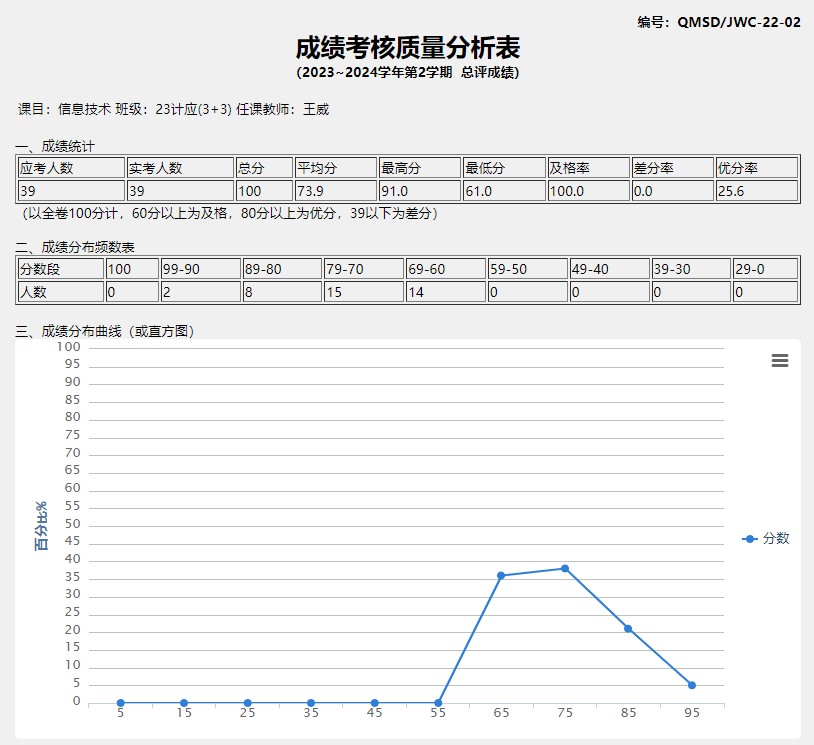Viewport: 814px width, 745px height.
Task: Click the chart data point at score 35
Action: (x=311, y=703)
